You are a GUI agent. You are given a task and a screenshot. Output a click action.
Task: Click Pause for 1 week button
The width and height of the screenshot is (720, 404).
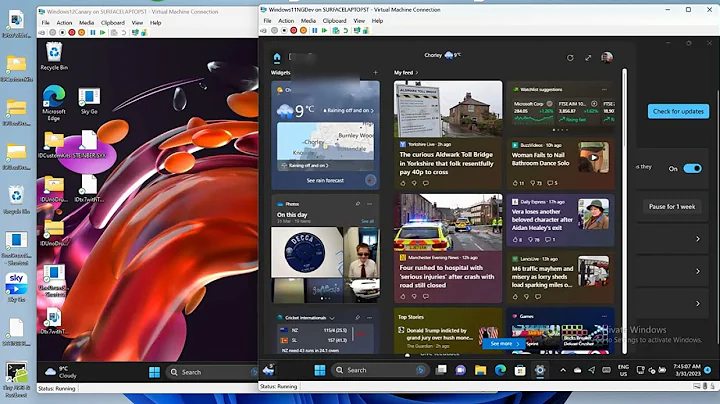(x=672, y=207)
